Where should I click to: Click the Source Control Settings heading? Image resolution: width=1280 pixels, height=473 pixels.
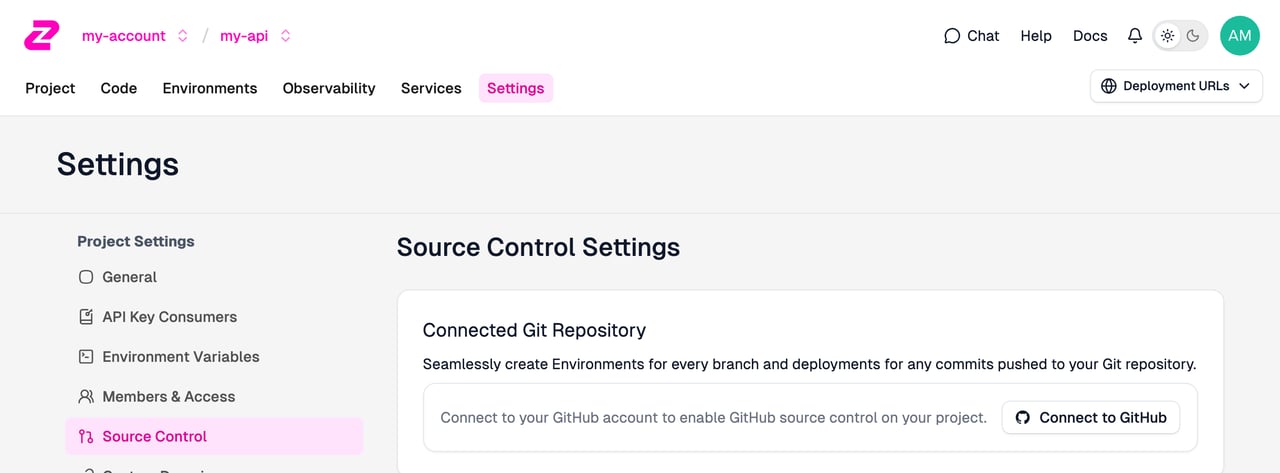pyautogui.click(x=538, y=247)
